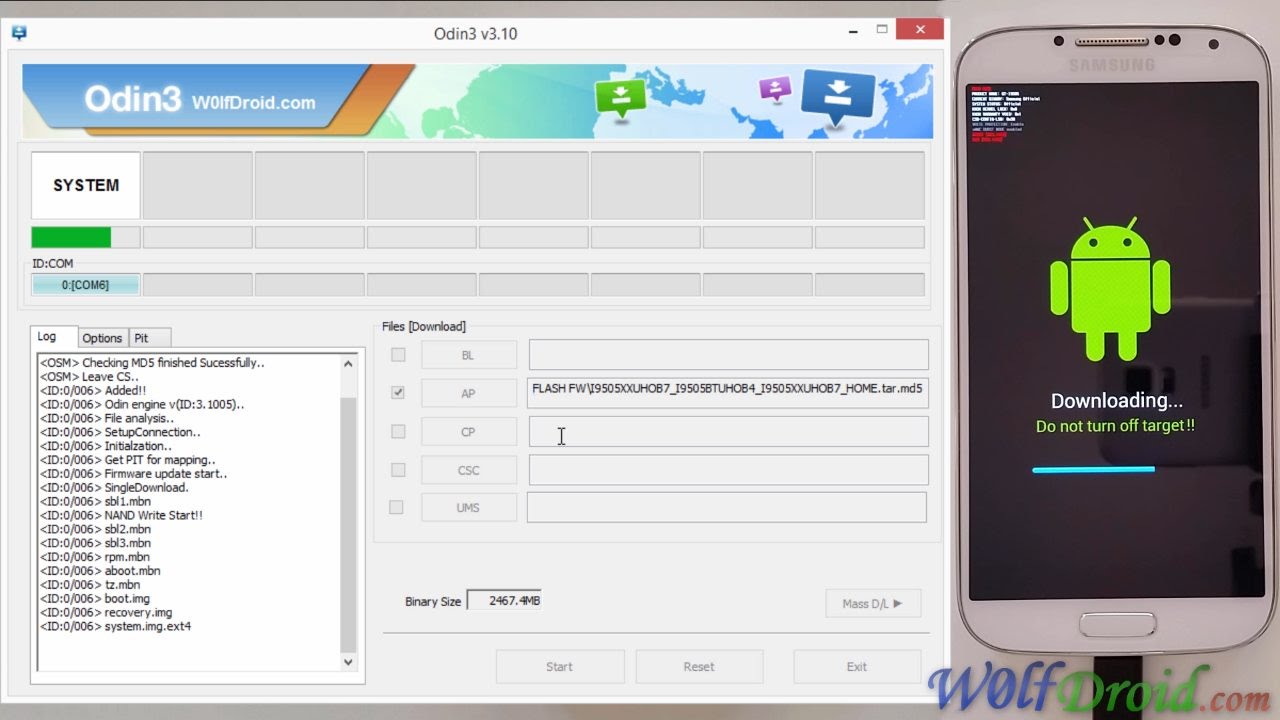1280x720 pixels.
Task: Toggle the CP file checkbox
Action: coord(398,432)
